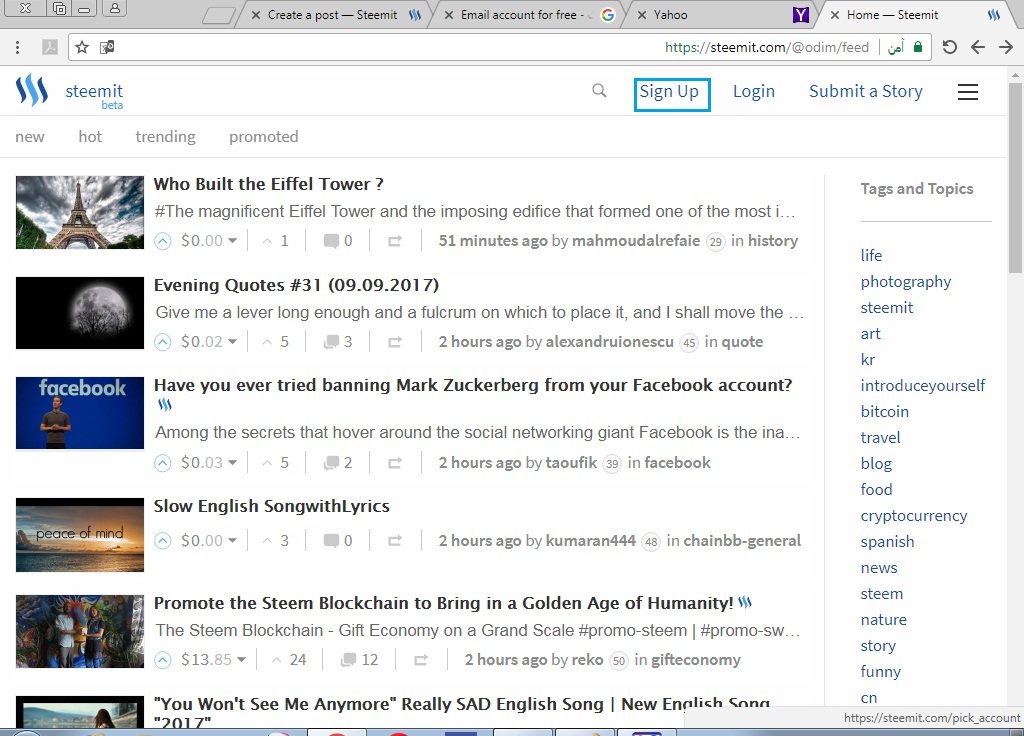Open comments on the Zuckerberg post
The height and width of the screenshot is (736, 1024).
coord(338,463)
